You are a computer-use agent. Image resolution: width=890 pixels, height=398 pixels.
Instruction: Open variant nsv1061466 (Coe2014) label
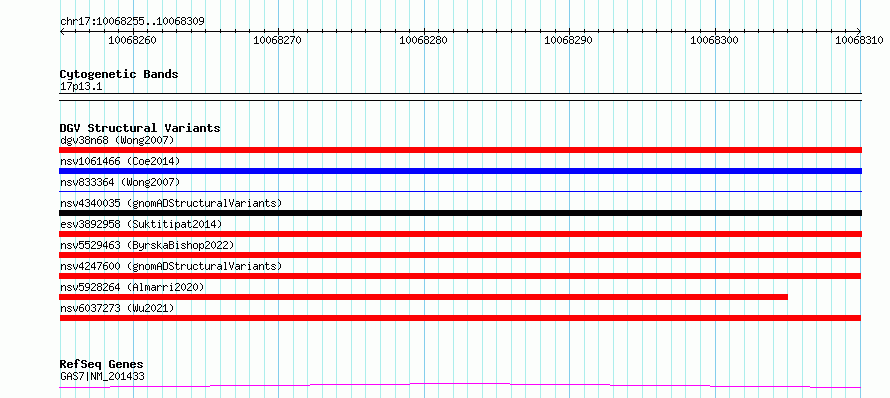coord(120,161)
